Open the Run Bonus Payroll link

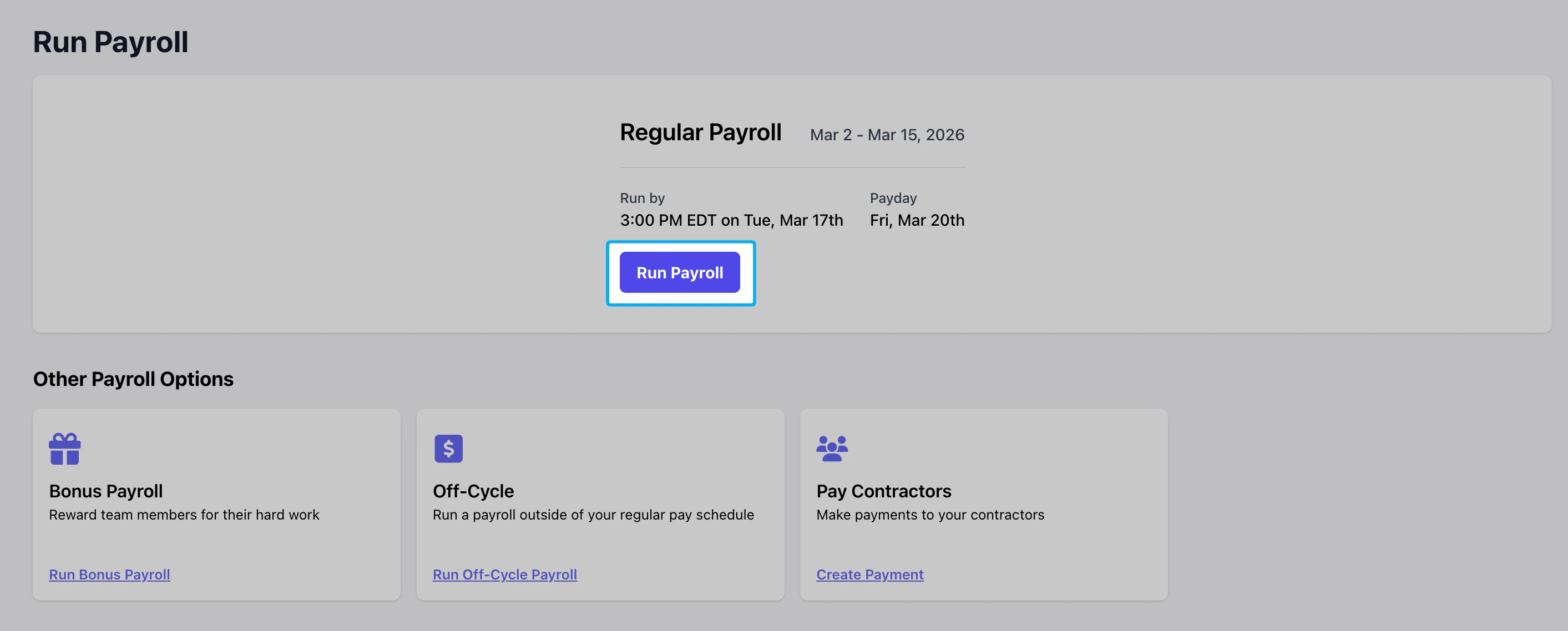(x=109, y=574)
